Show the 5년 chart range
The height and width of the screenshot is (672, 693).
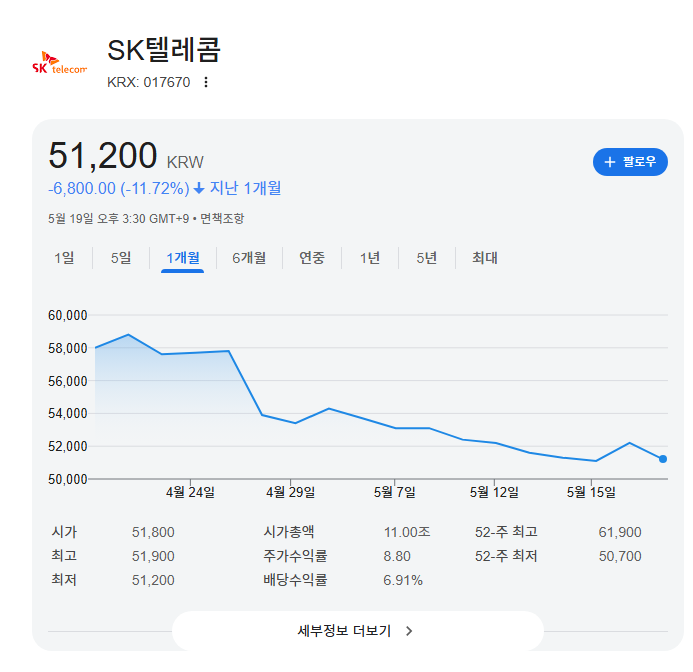pos(427,258)
